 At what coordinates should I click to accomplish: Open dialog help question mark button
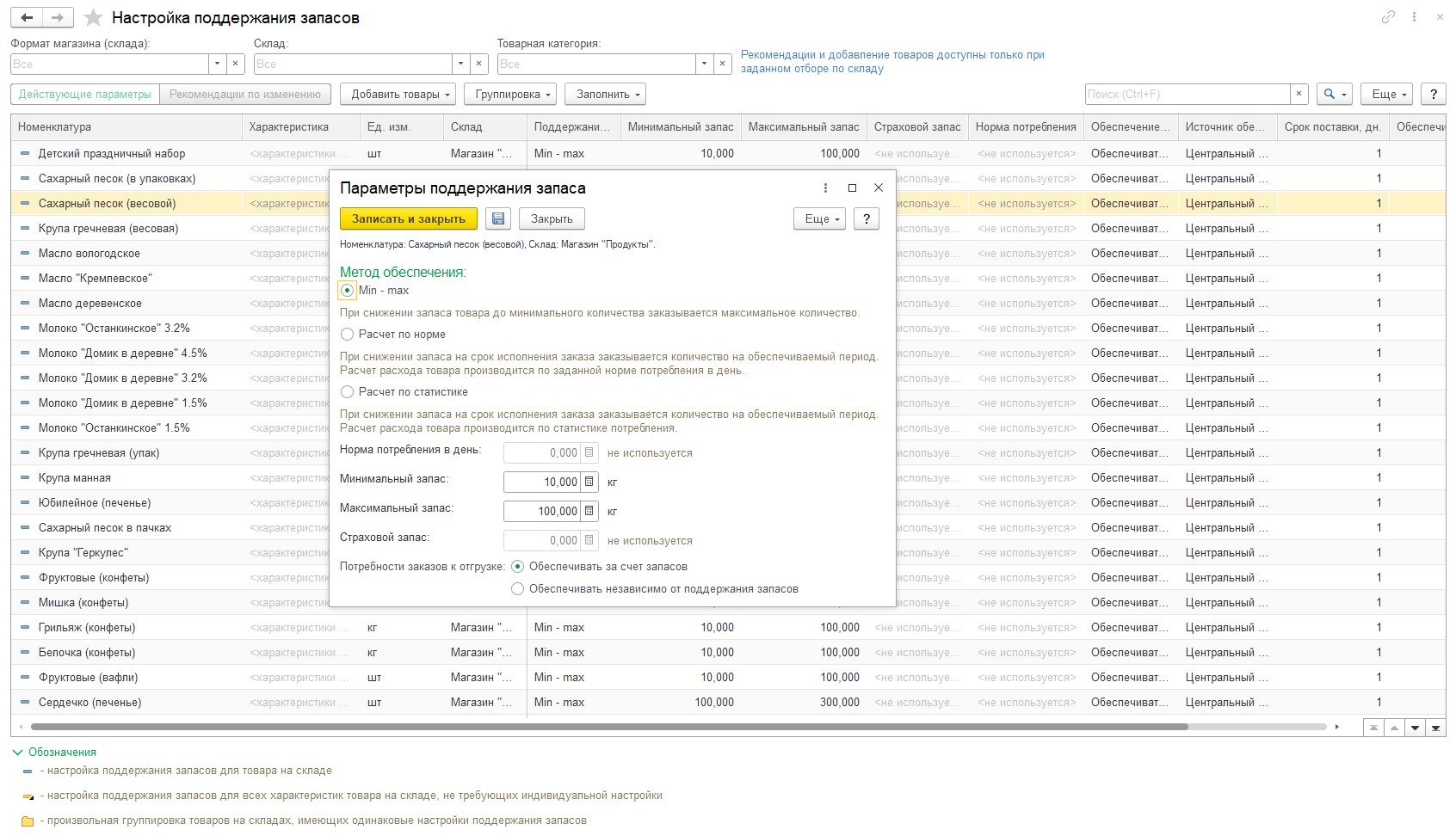(x=867, y=219)
